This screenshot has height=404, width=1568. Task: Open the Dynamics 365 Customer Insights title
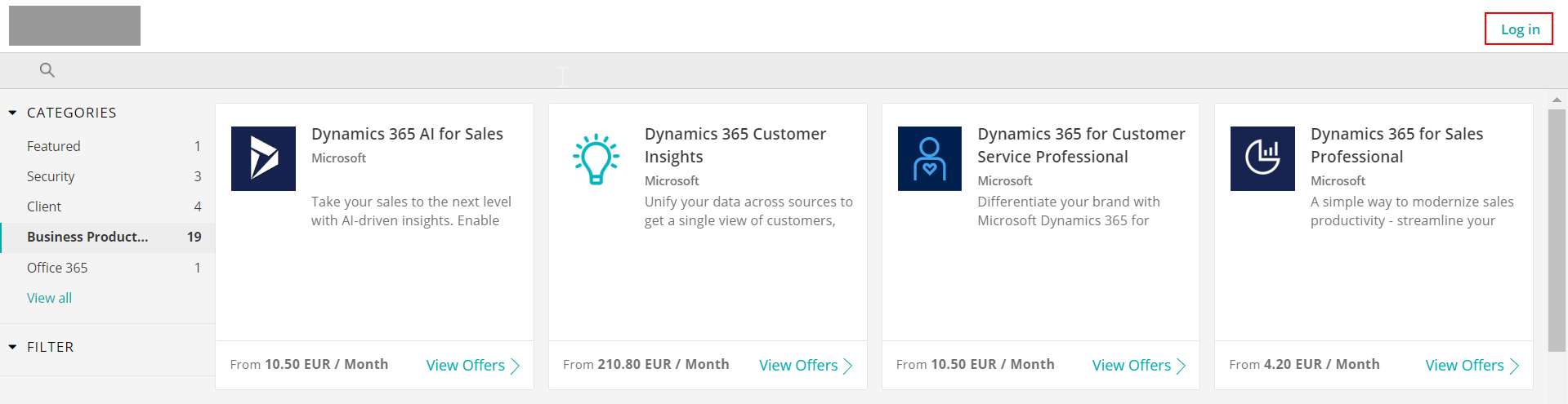coord(735,145)
